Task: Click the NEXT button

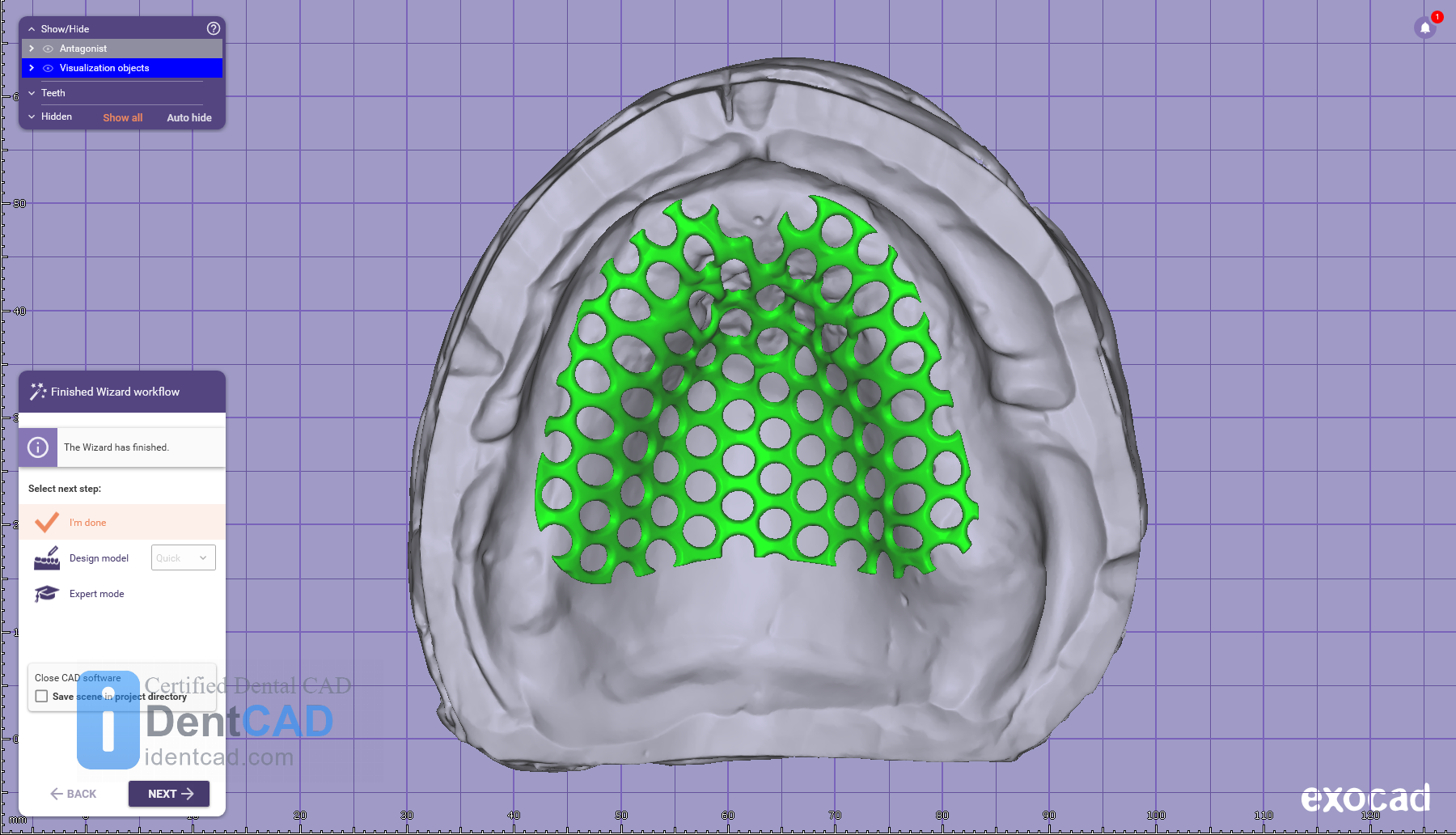Action: coord(169,794)
